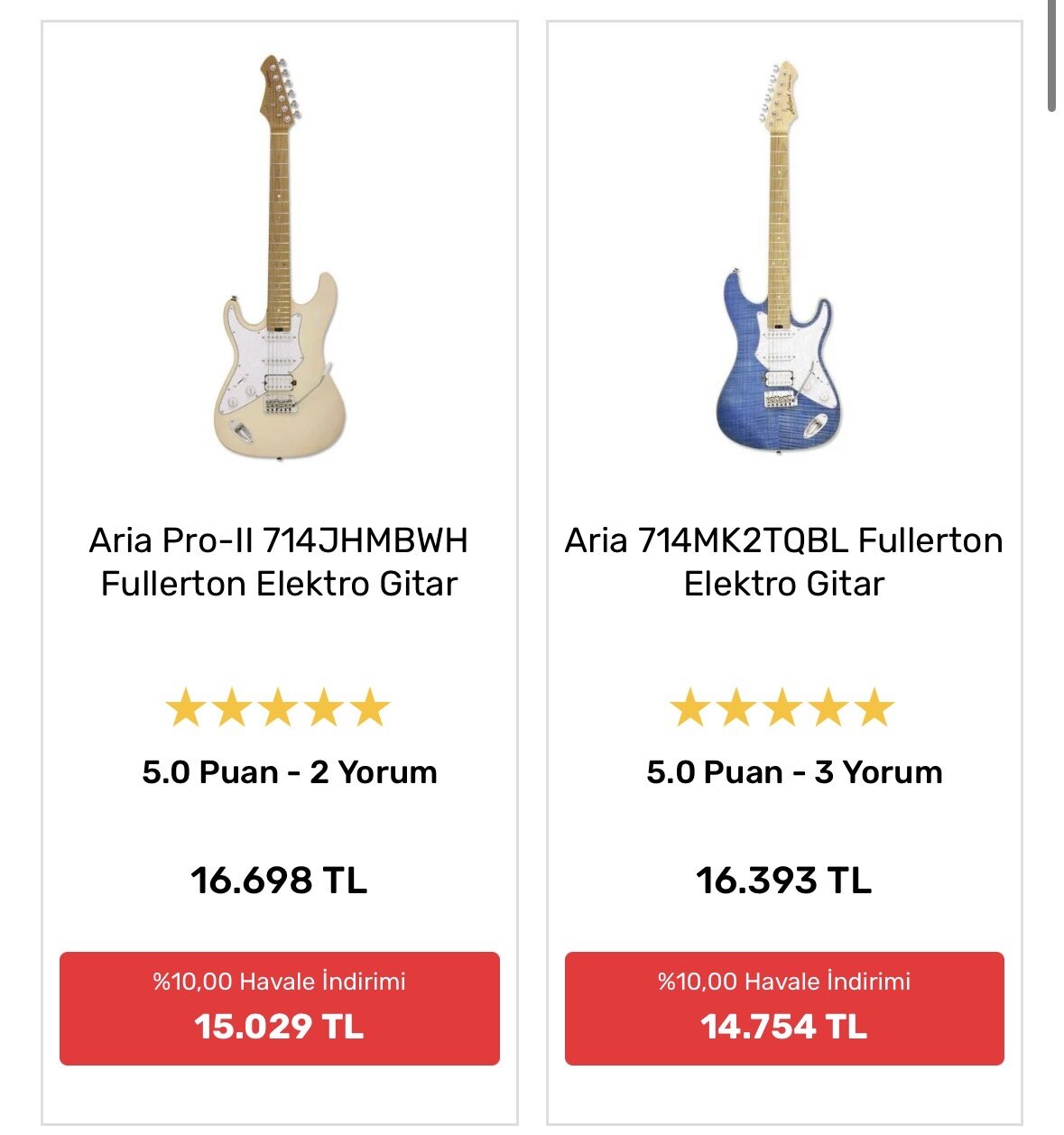Click the 16.698 TL price
The image size is (1064, 1135).
(279, 880)
